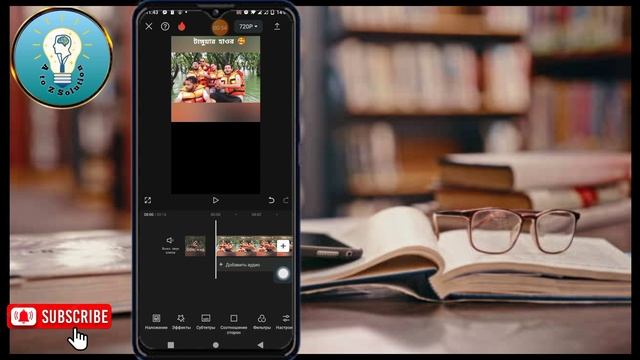Tap the export upload arrow icon
Viewport: 640px width, 360px height.
pos(277,27)
